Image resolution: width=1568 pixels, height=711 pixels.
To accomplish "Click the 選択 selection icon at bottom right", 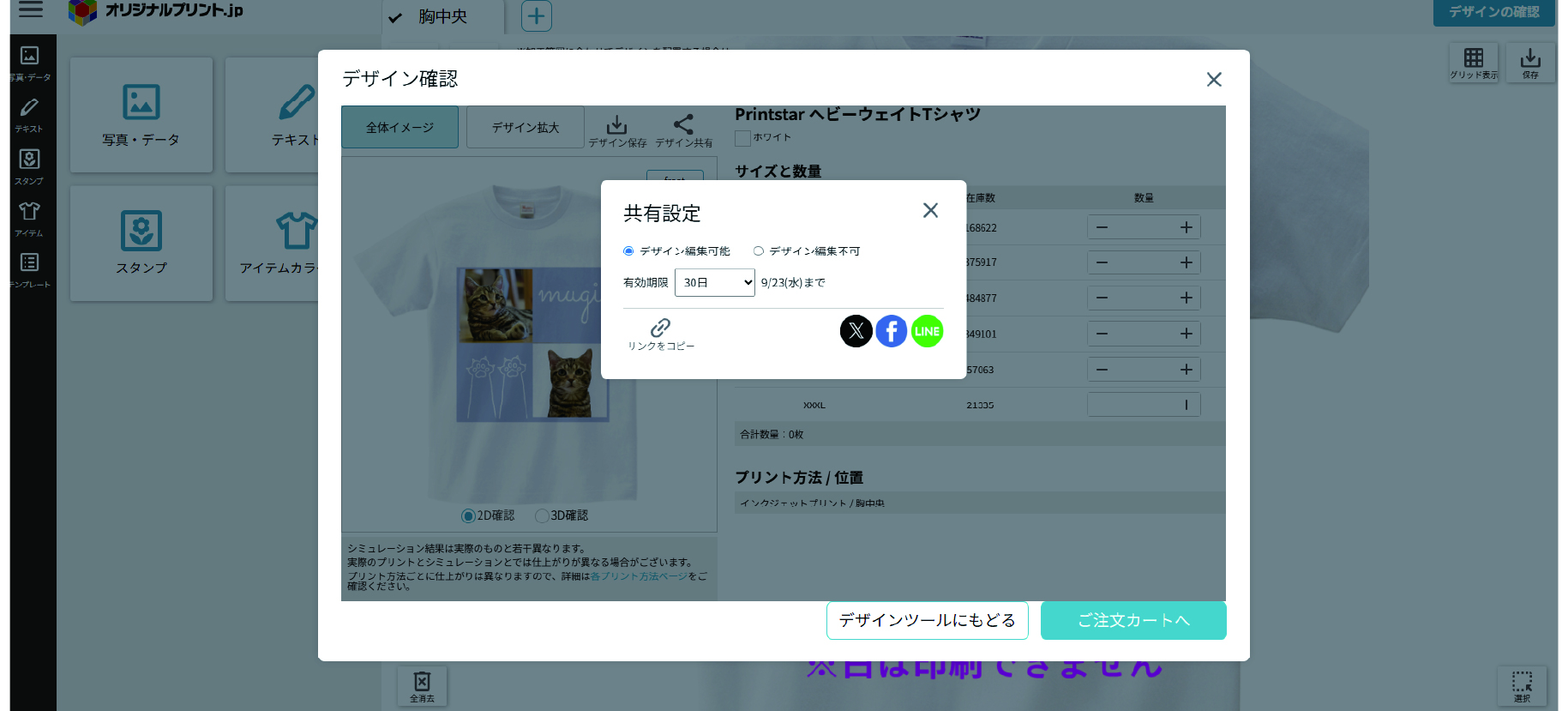I will click(1522, 686).
